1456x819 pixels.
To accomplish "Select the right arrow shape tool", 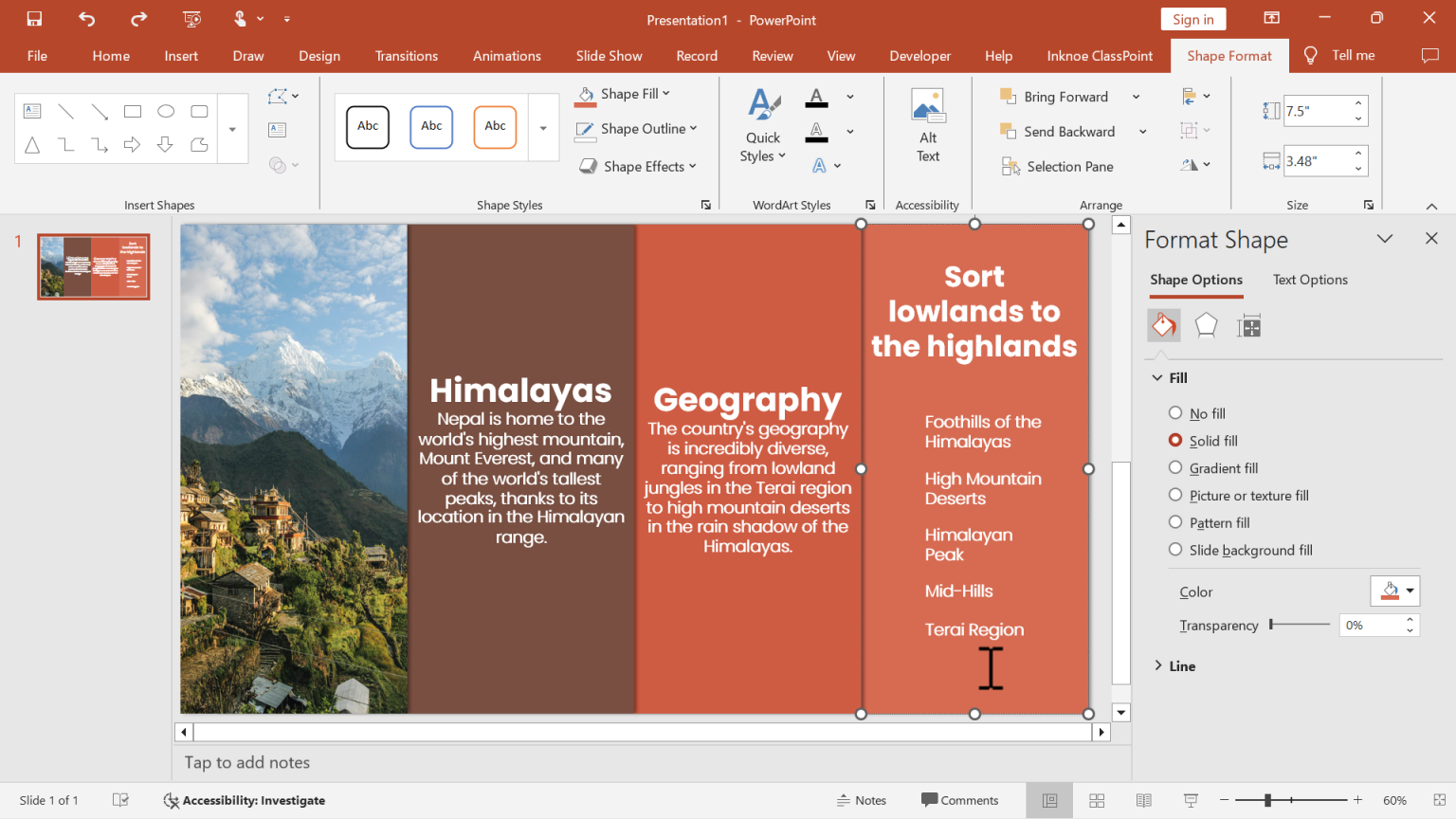I will click(132, 145).
